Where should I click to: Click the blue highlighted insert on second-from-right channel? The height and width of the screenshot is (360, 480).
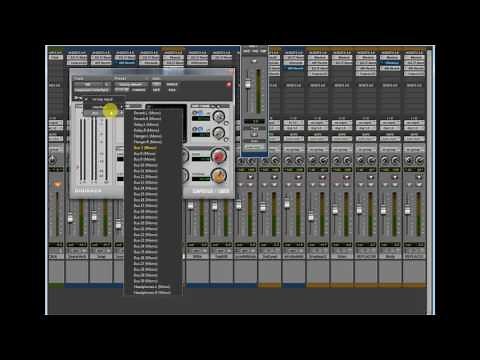390,63
